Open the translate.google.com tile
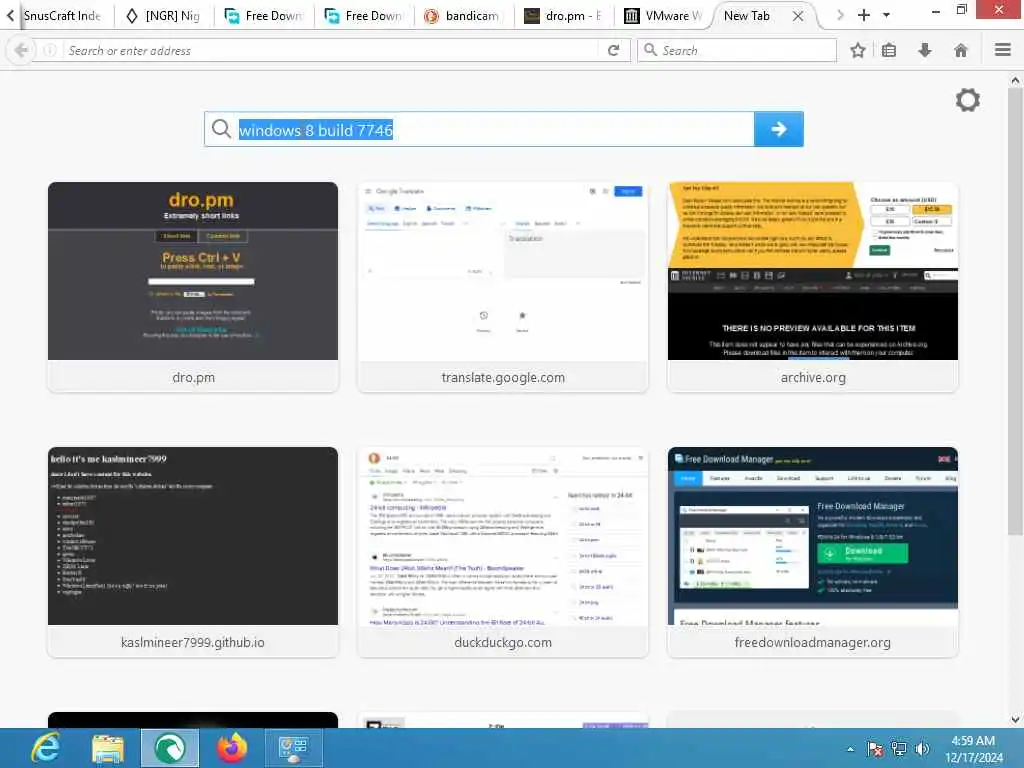This screenshot has height=768, width=1024. (x=503, y=287)
